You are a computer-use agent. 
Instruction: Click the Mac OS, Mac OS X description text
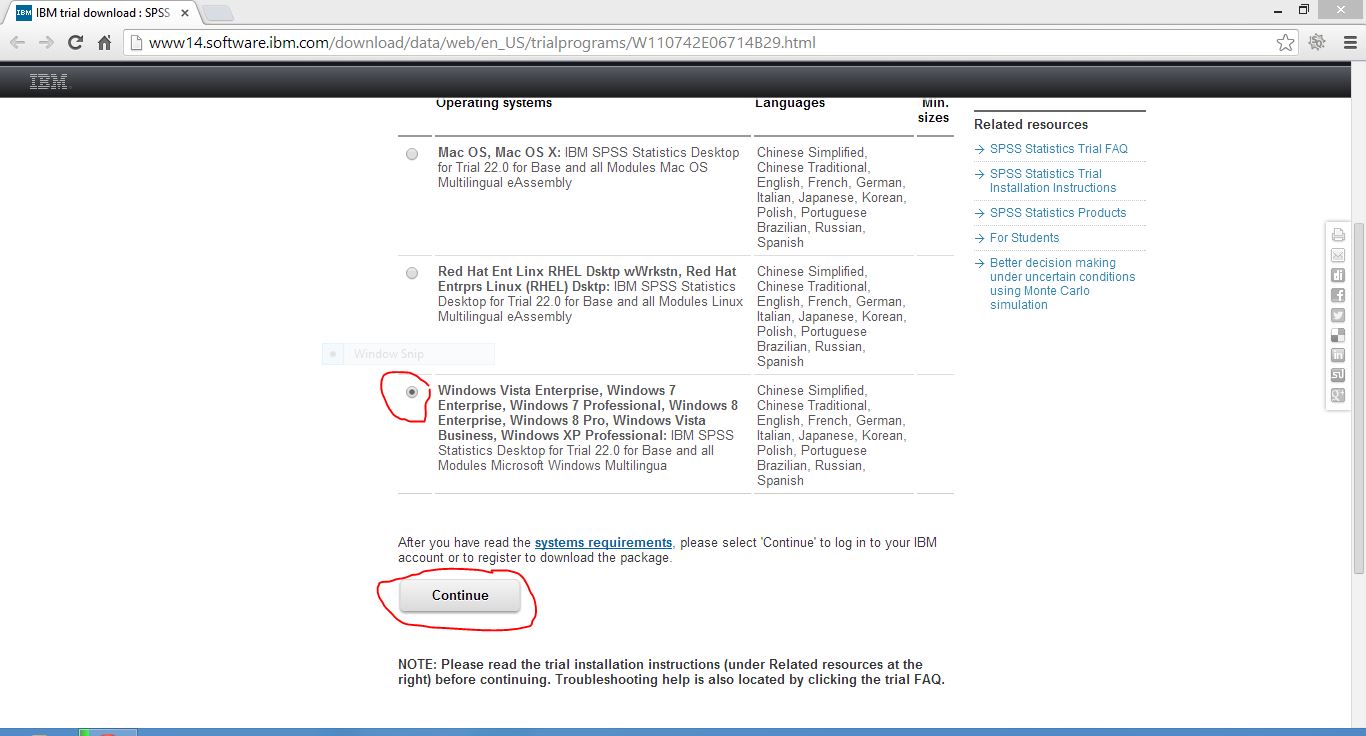[x=589, y=168]
